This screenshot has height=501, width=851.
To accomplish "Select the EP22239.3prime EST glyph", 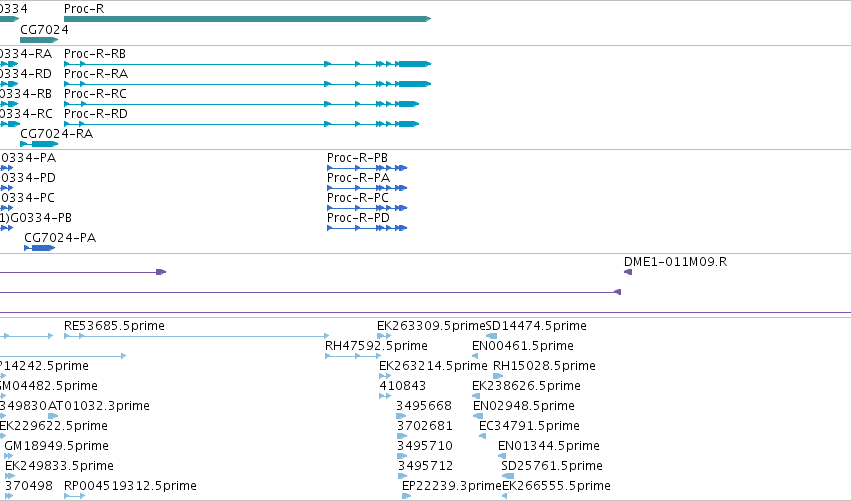I will [407, 496].
